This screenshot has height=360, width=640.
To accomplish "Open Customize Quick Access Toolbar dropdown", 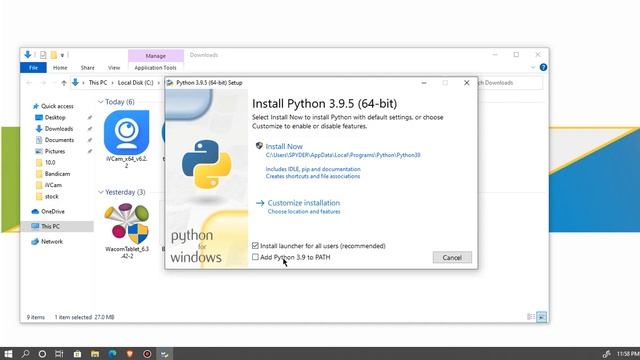I will pyautogui.click(x=62, y=55).
